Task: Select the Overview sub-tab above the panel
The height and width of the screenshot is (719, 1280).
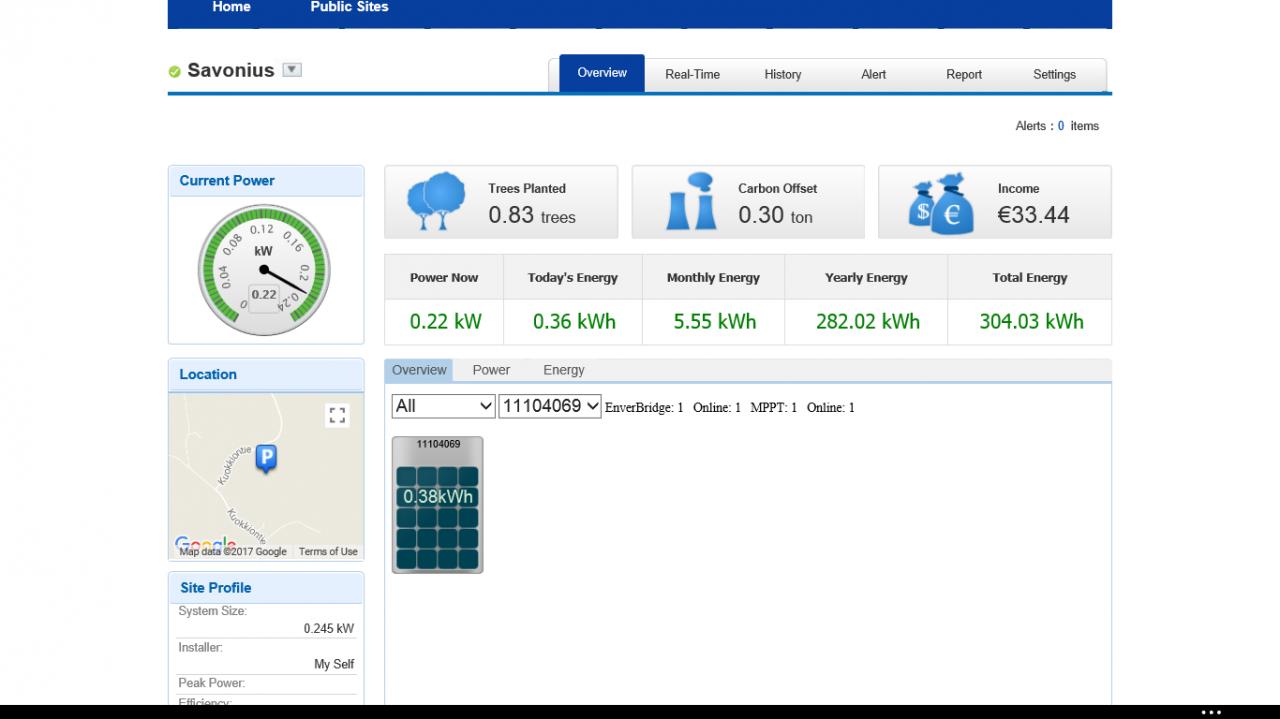Action: [419, 370]
